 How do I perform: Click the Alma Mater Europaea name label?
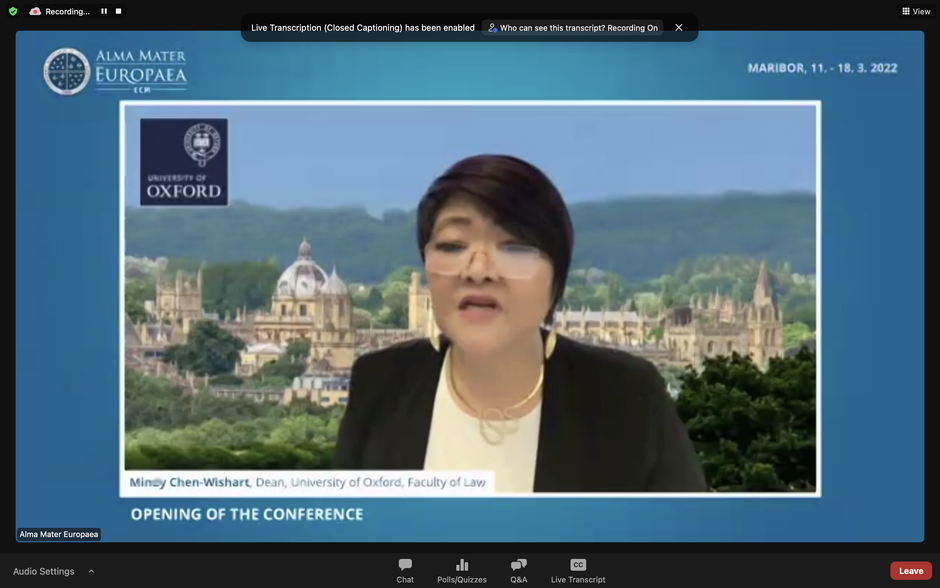(59, 534)
